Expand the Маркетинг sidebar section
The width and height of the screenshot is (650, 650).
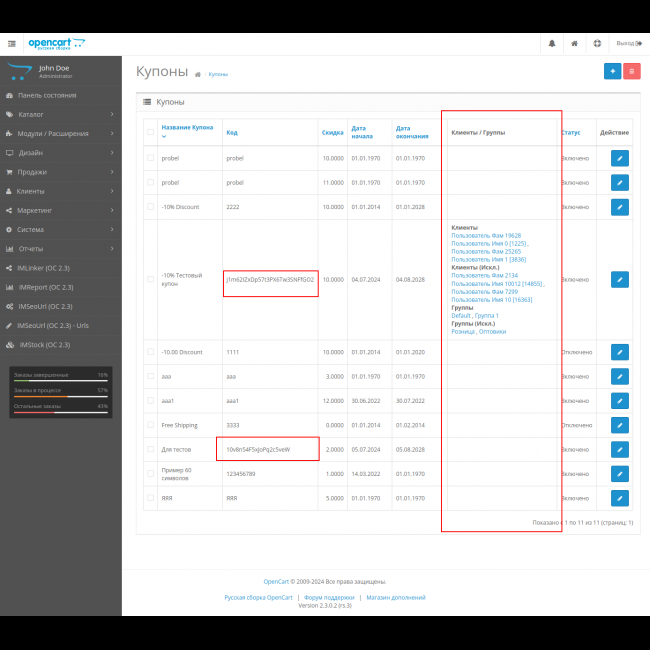click(60, 210)
